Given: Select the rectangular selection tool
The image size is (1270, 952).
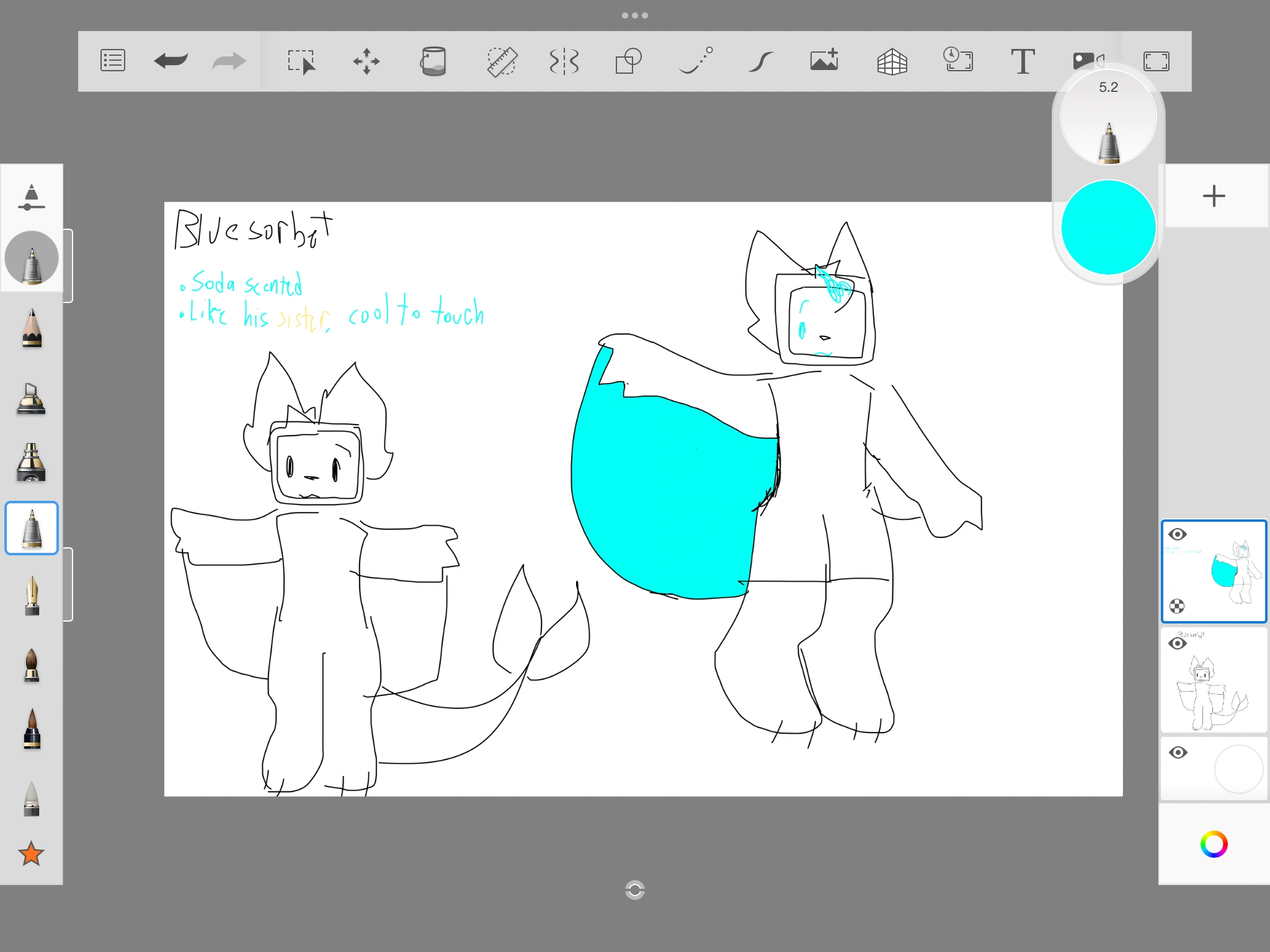Looking at the screenshot, I should (x=301, y=61).
